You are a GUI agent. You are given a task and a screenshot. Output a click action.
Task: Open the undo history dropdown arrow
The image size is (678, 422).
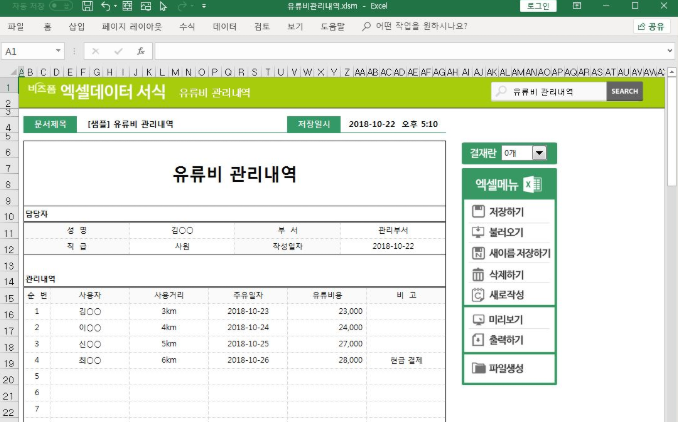pos(115,6)
